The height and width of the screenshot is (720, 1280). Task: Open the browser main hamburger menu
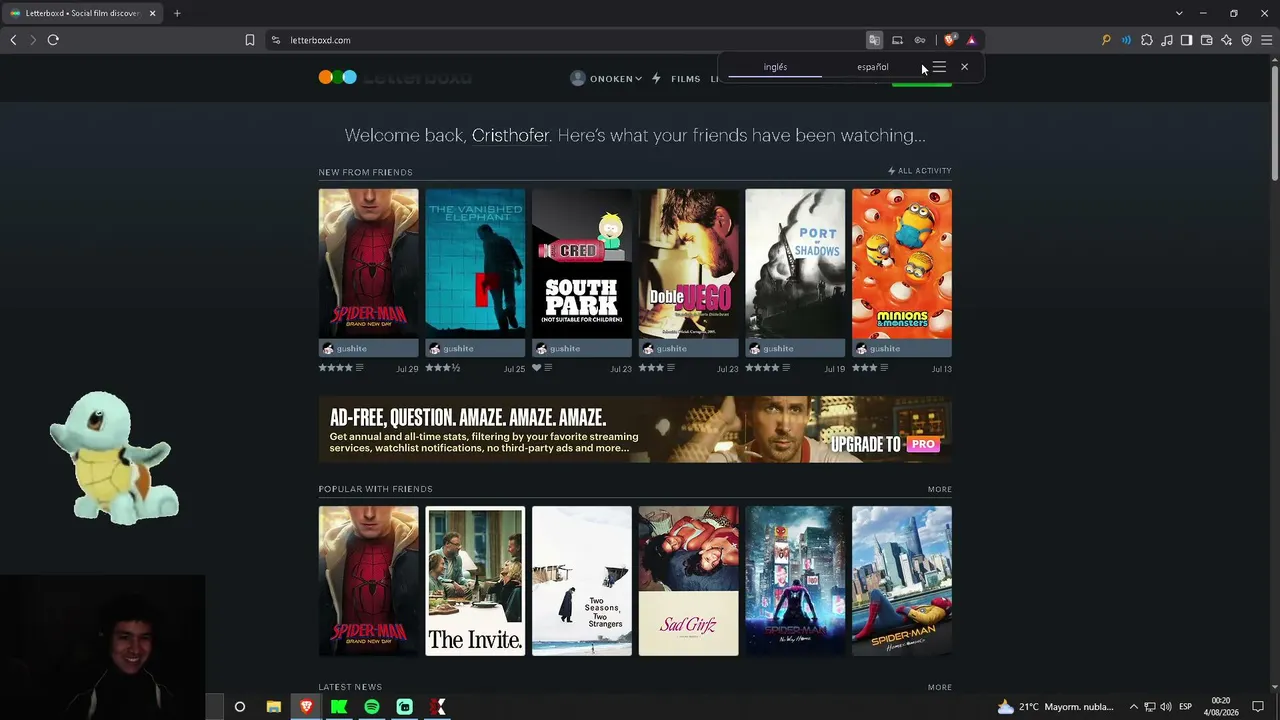pyautogui.click(x=1266, y=40)
